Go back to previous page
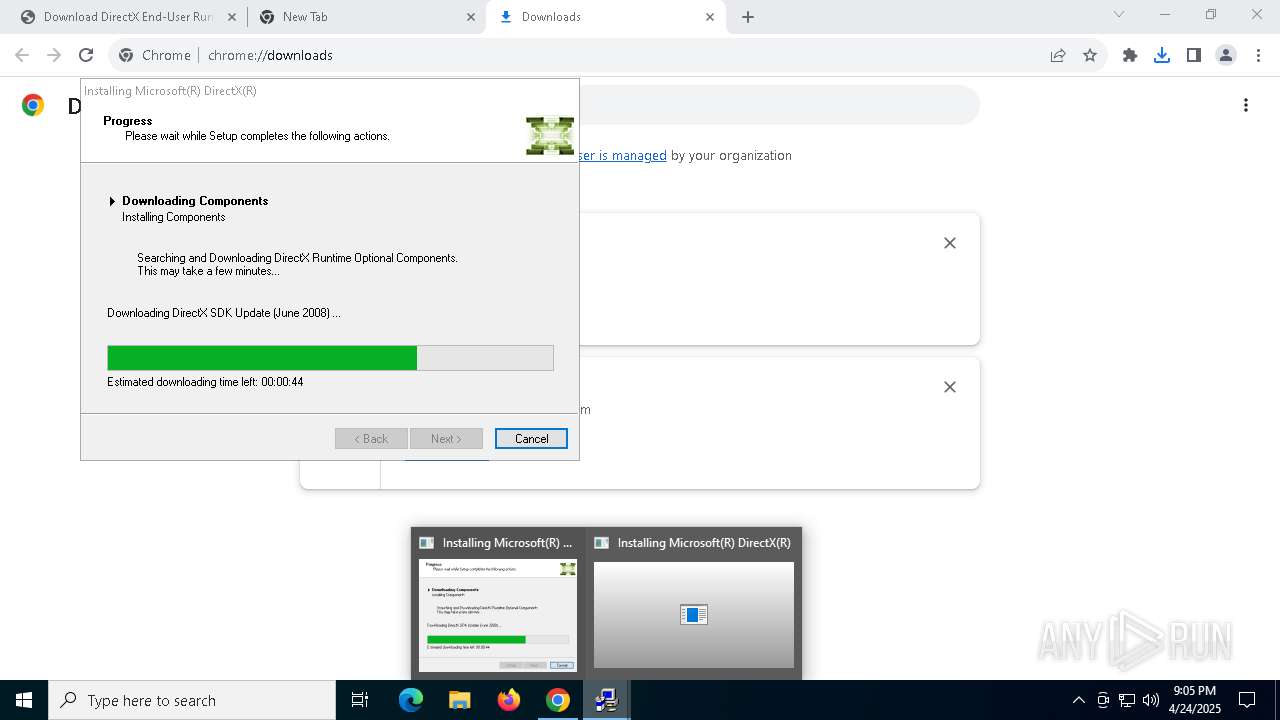The image size is (1280, 720). 22,55
